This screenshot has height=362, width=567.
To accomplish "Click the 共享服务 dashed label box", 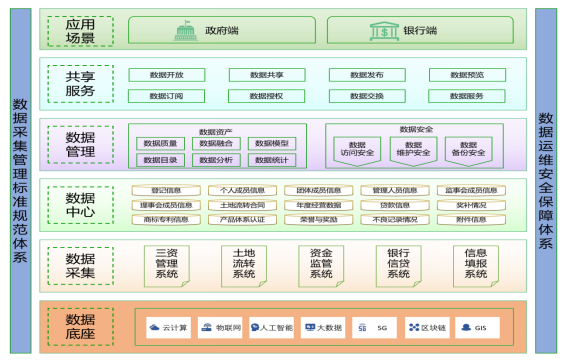I will (x=81, y=84).
